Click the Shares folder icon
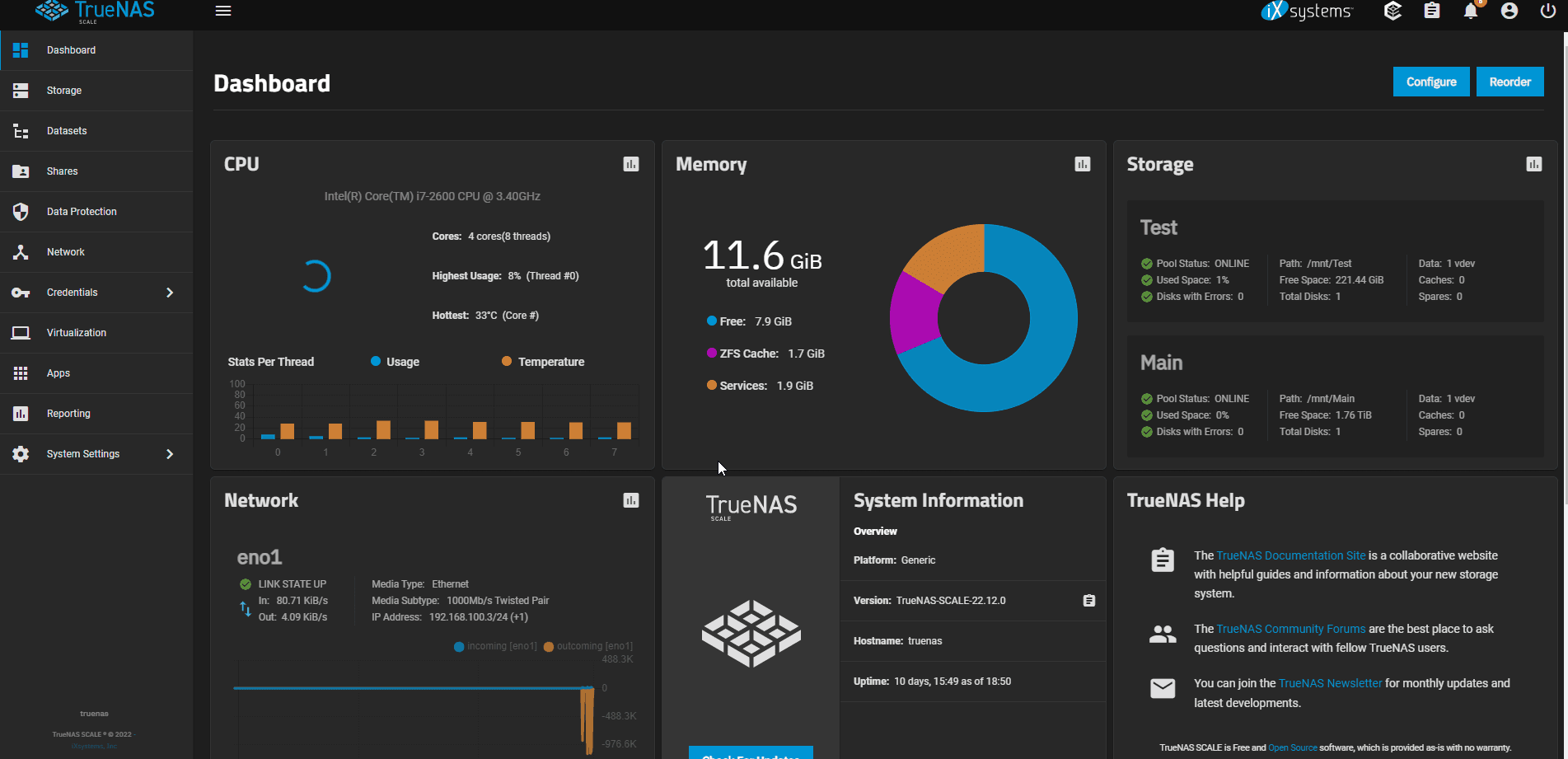 tap(21, 171)
